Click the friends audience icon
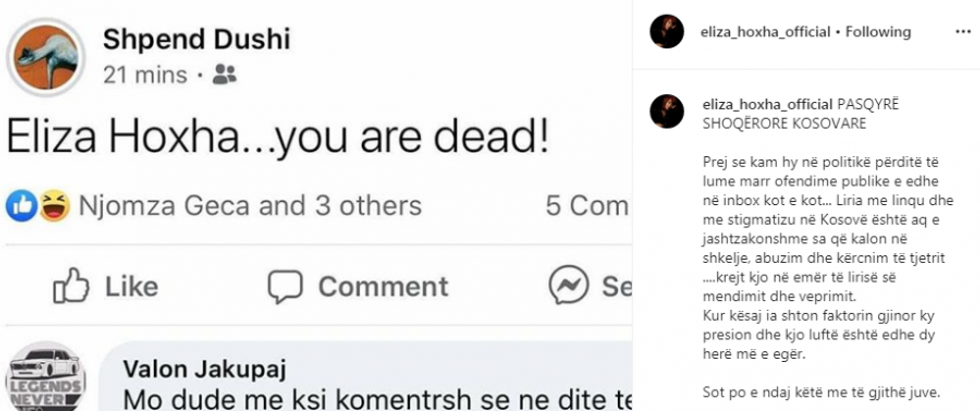Image resolution: width=980 pixels, height=411 pixels. click(x=225, y=74)
